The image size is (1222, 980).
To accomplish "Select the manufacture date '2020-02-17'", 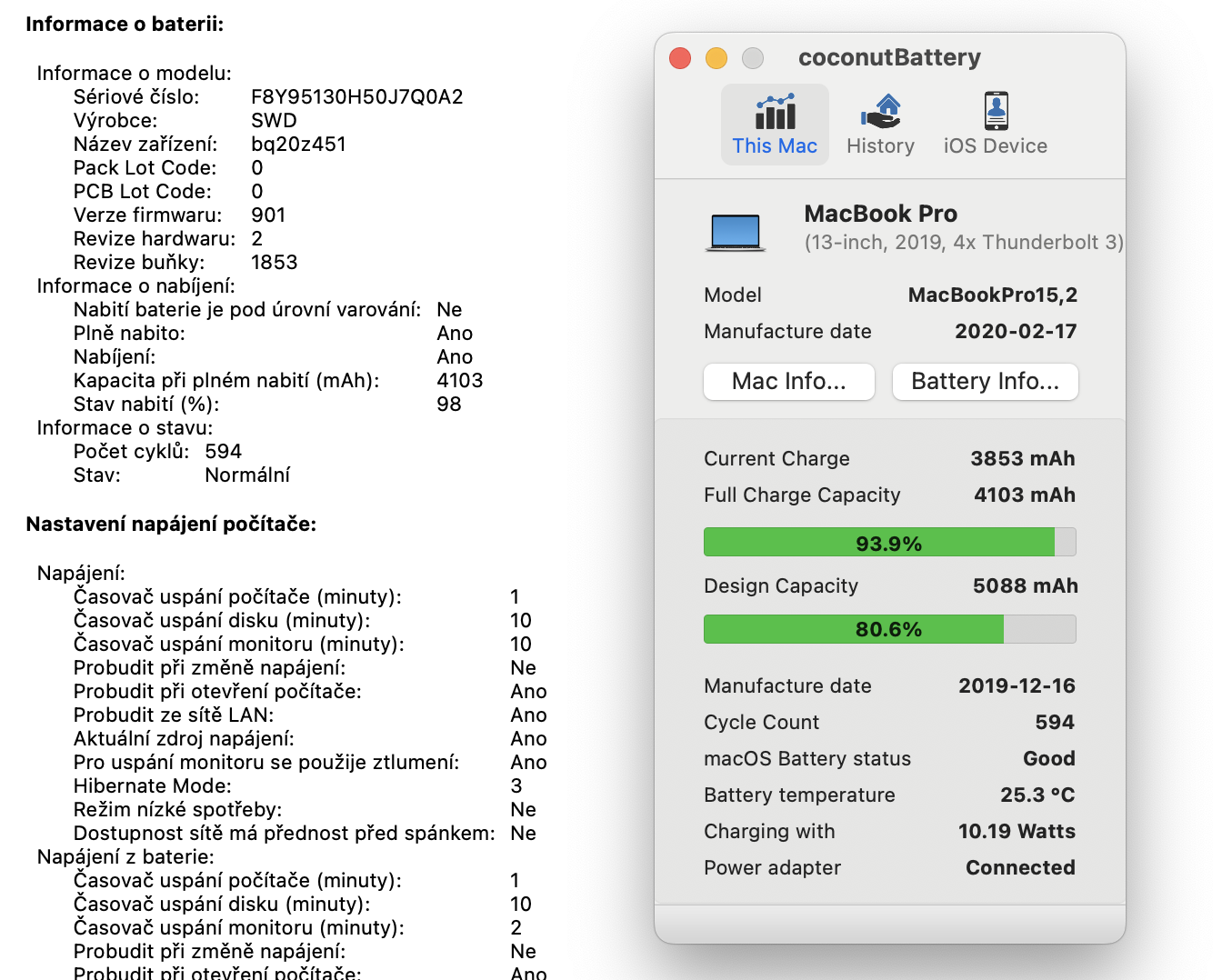I will click(1016, 332).
